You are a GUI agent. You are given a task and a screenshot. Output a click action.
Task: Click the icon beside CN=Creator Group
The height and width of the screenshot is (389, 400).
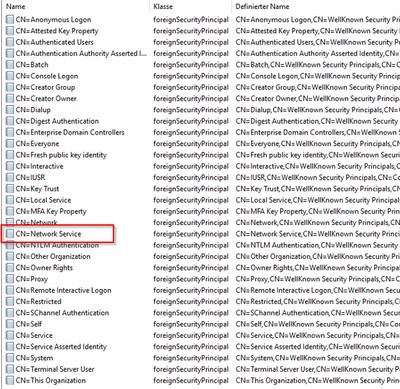10,87
